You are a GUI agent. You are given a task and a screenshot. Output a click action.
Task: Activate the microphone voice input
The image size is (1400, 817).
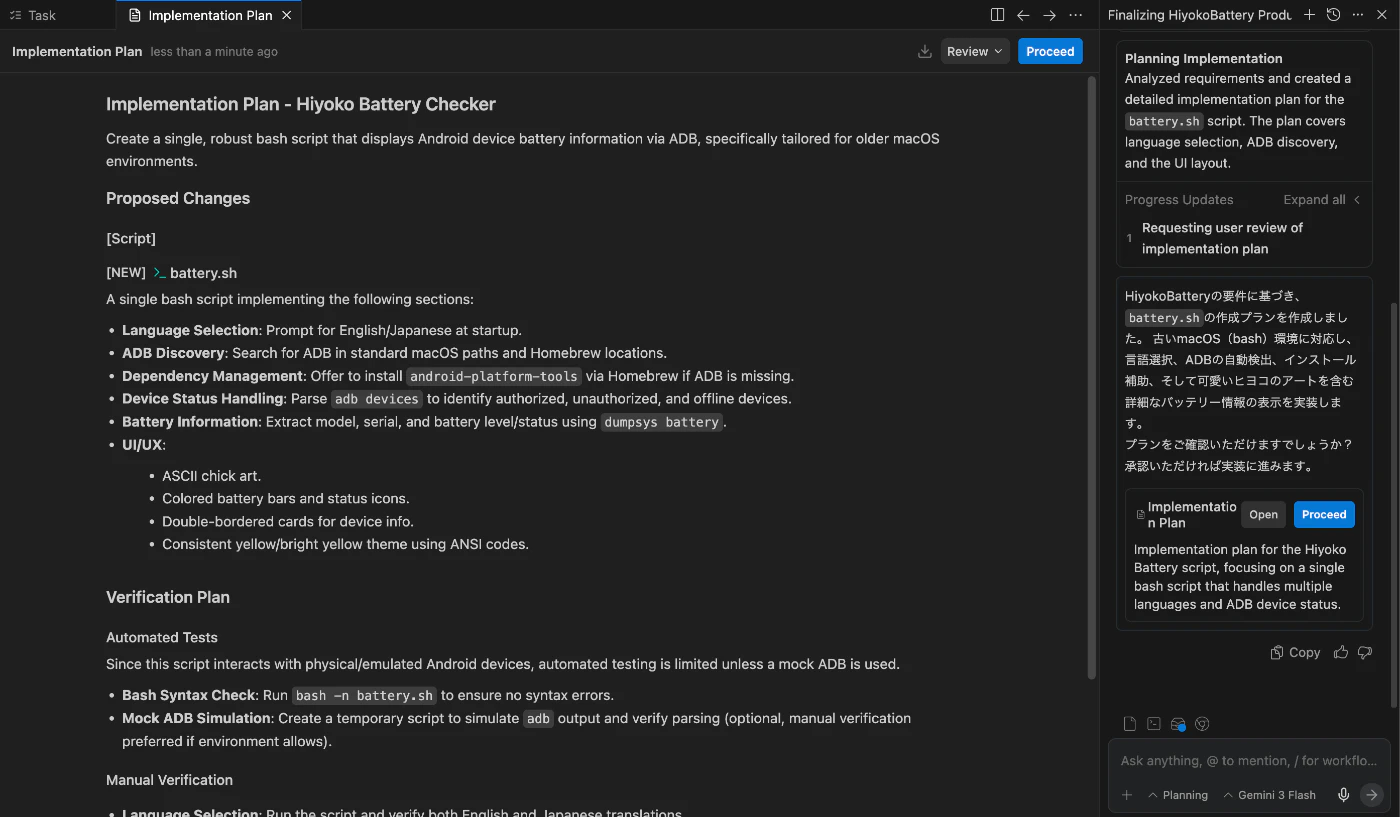(x=1344, y=795)
